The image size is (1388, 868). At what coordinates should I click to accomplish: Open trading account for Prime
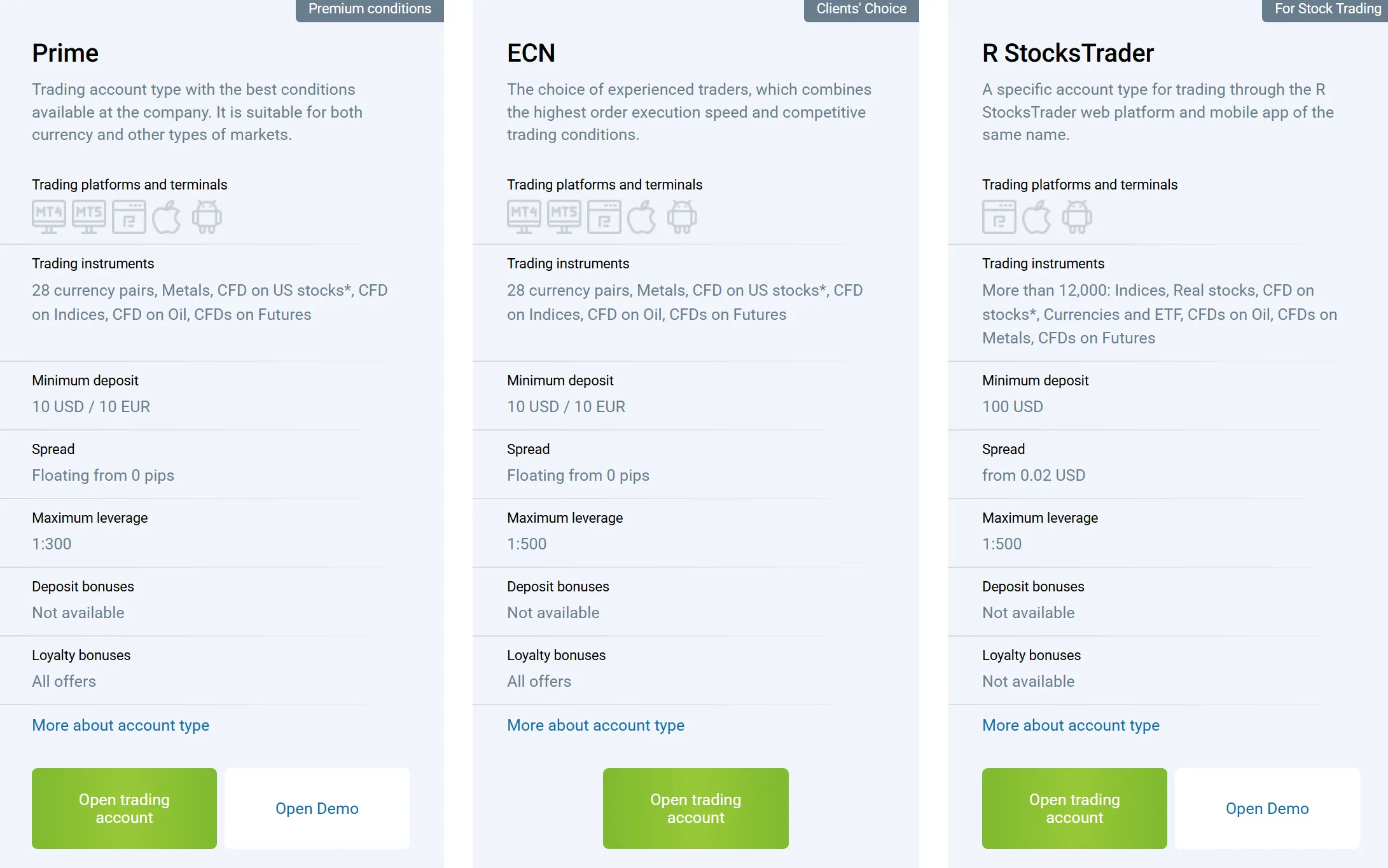(124, 808)
